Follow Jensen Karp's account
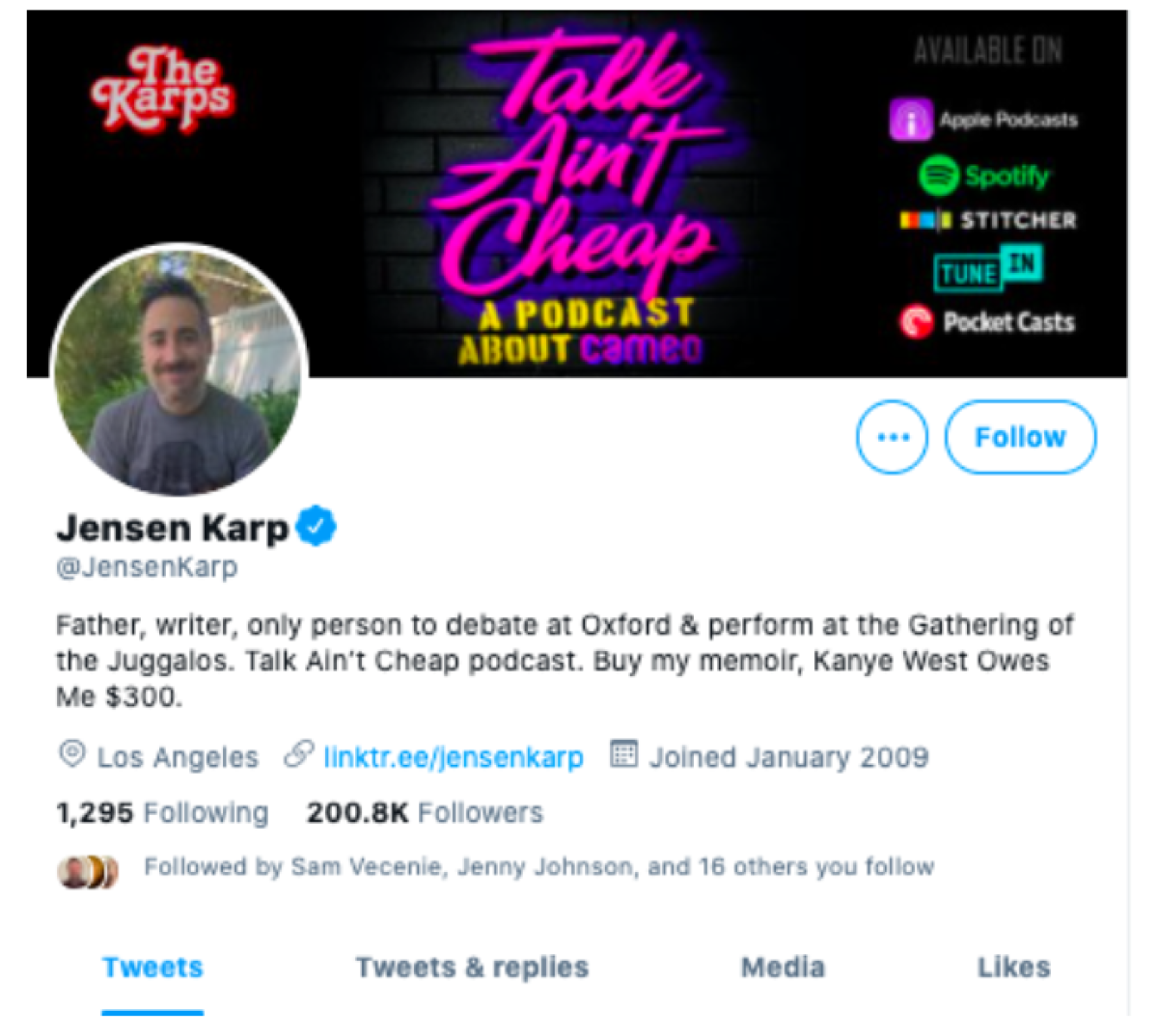 1020,437
